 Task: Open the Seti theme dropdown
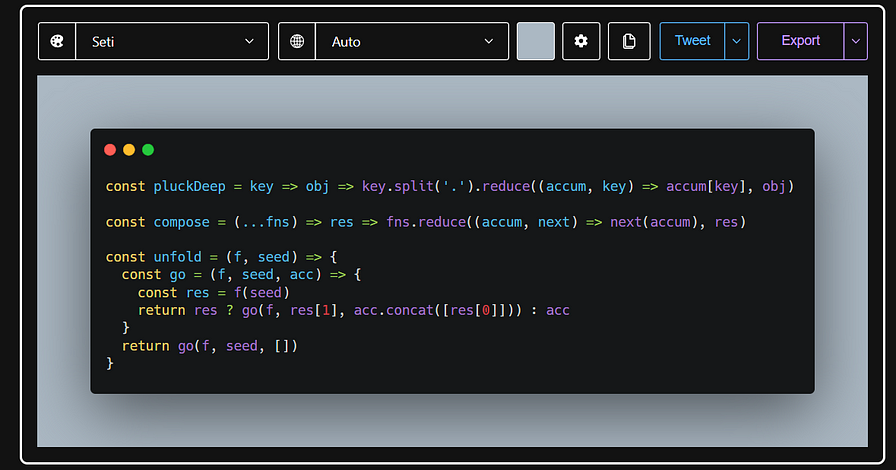[172, 41]
